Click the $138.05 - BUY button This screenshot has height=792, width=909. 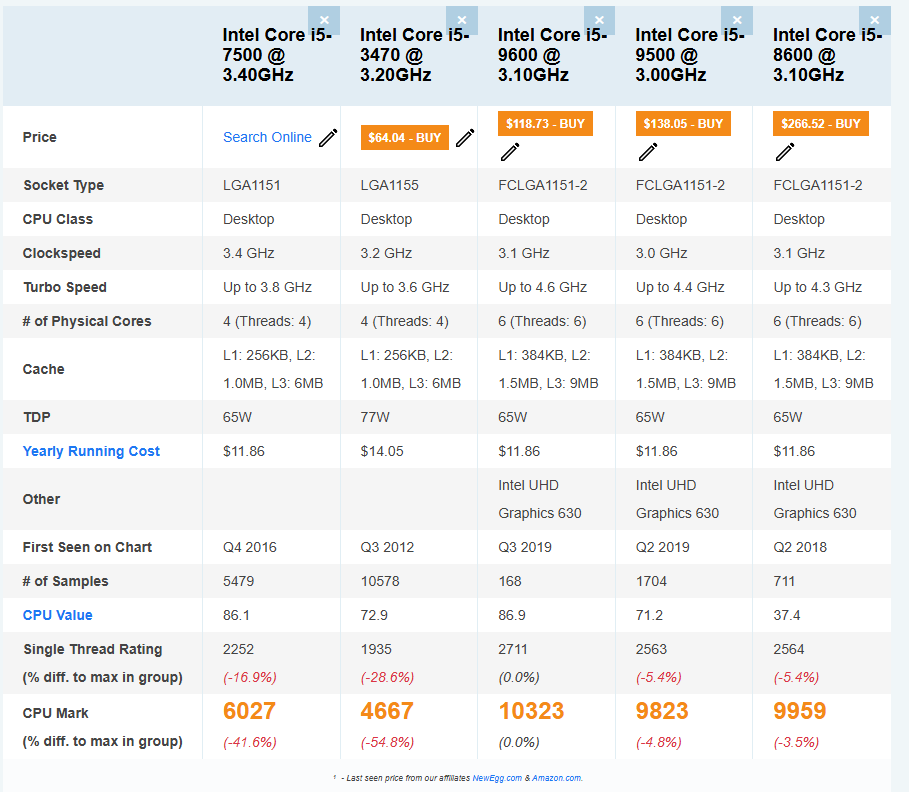[683, 124]
